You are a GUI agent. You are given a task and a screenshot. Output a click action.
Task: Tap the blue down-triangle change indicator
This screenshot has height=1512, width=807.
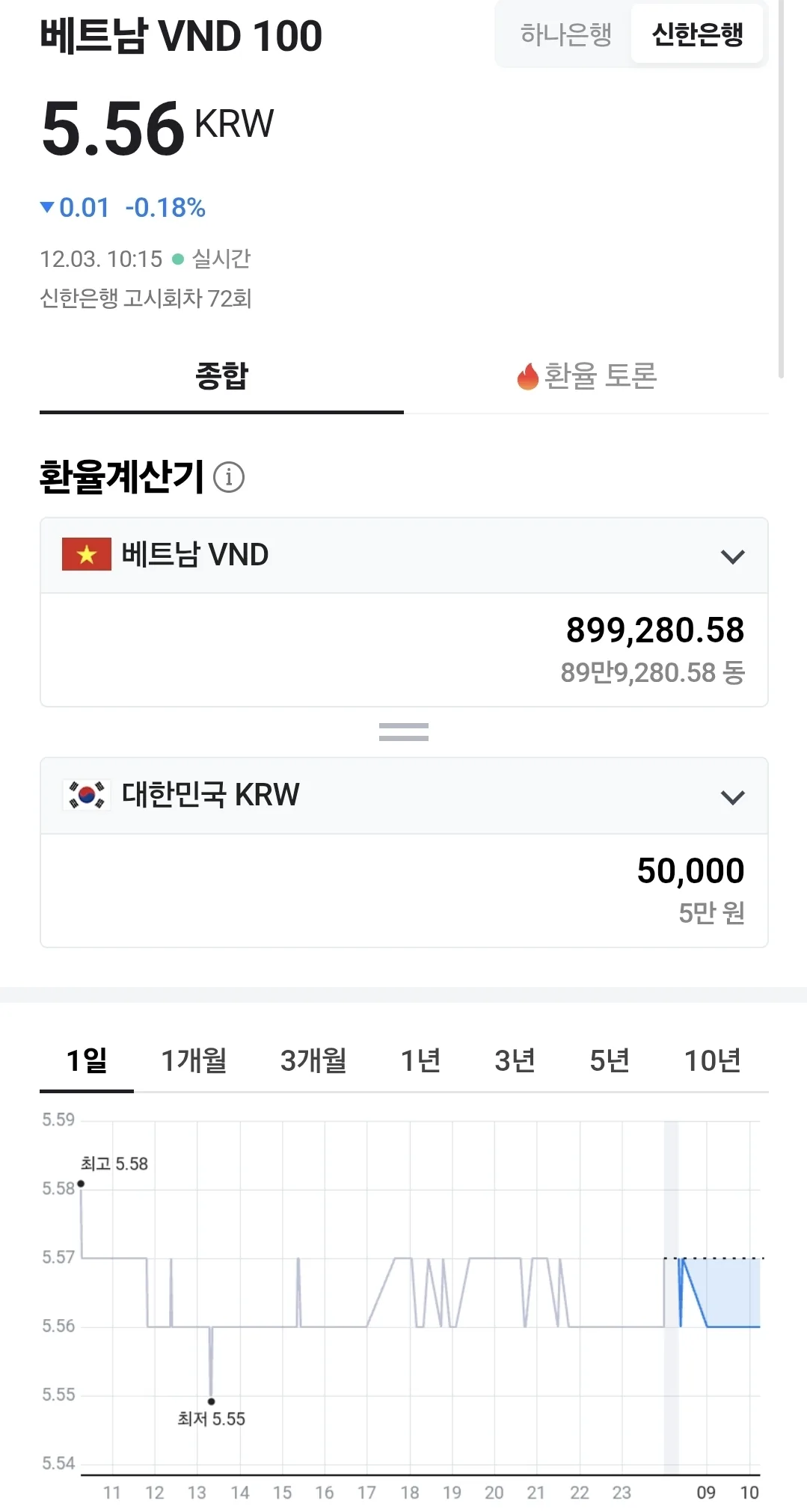tap(47, 207)
